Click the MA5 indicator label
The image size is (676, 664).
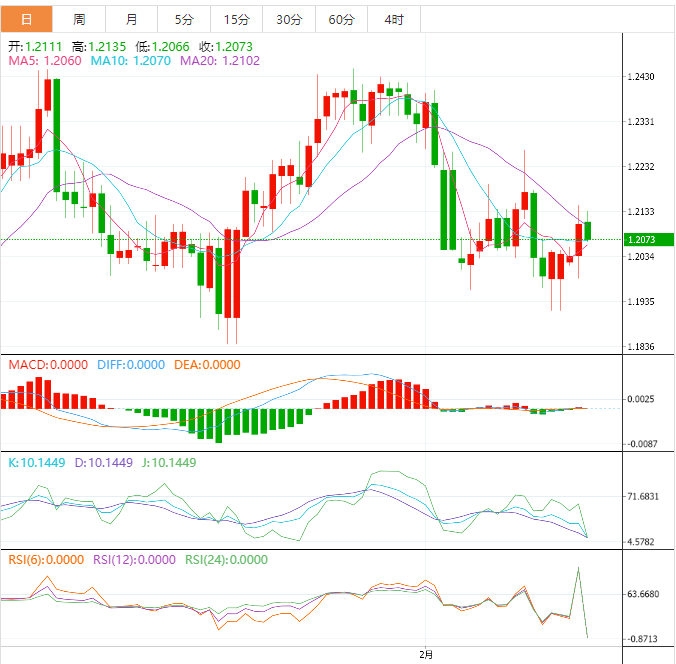tap(46, 61)
